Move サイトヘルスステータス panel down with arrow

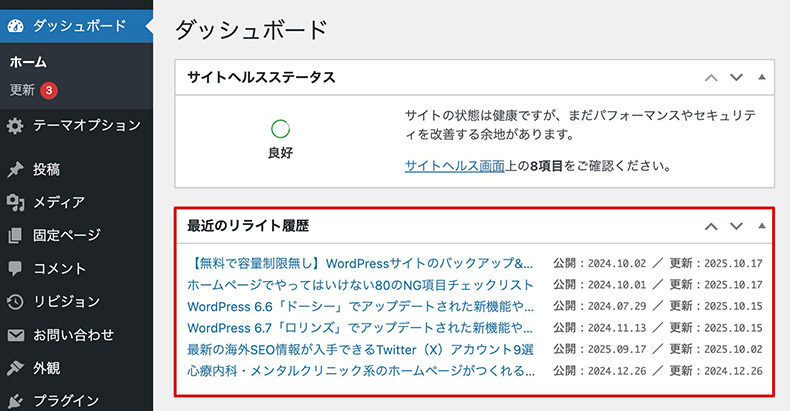tap(736, 77)
